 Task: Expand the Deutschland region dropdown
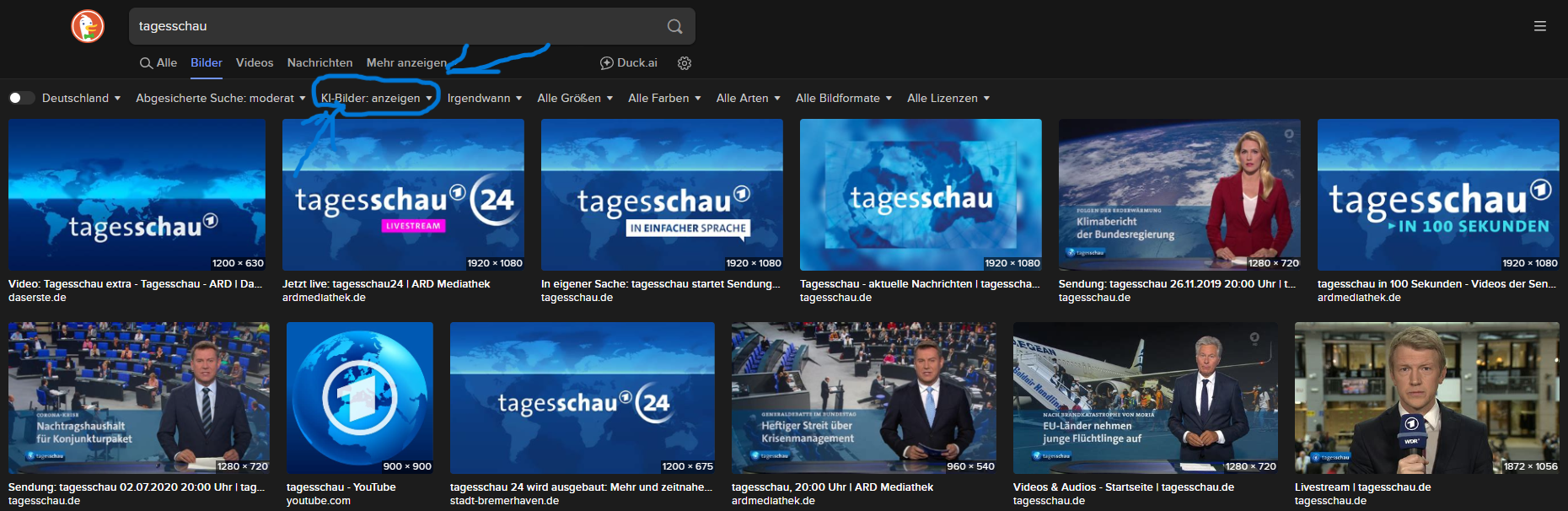tap(81, 98)
